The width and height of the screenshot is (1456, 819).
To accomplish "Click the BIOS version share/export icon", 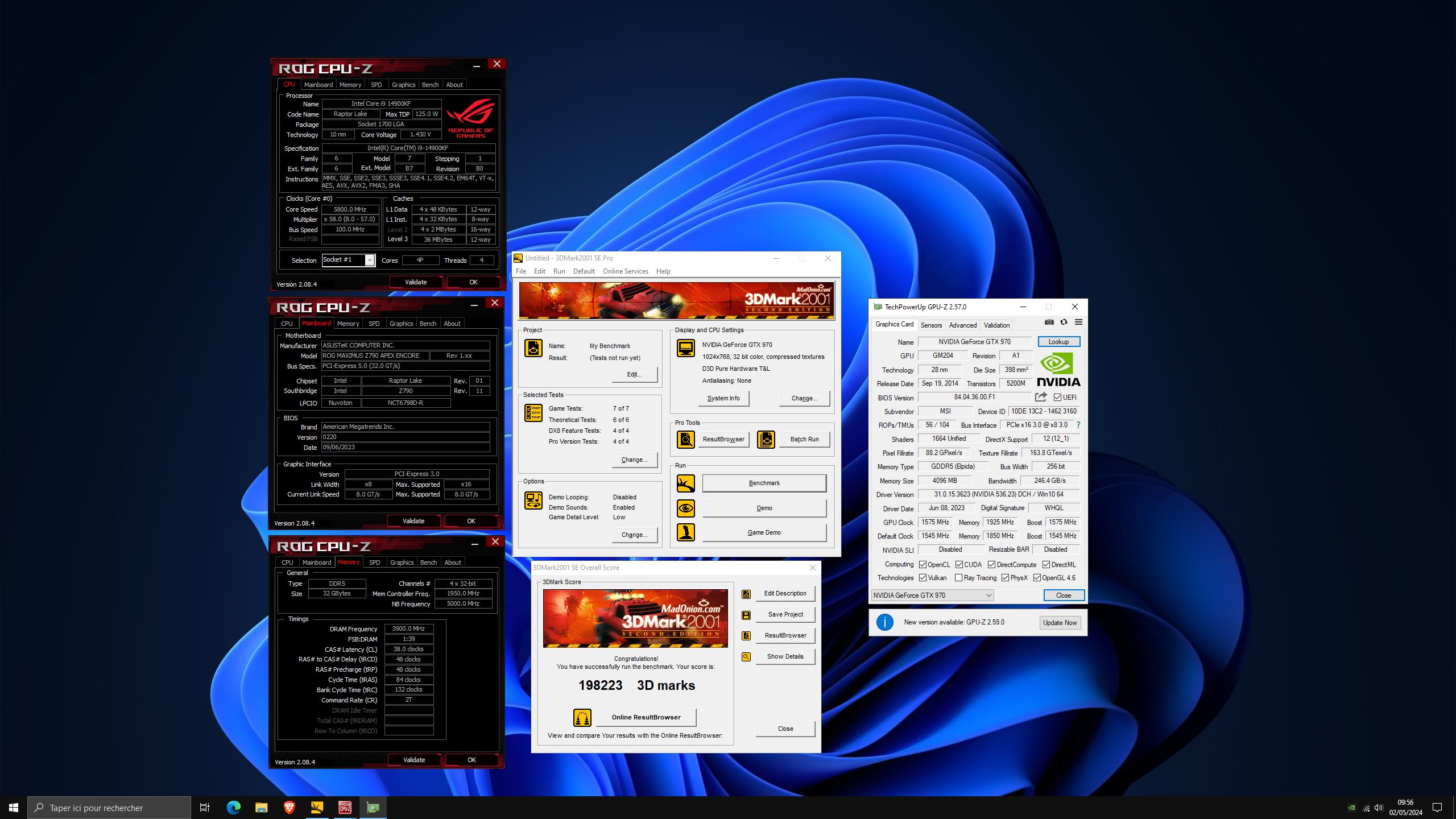I will (x=1041, y=397).
